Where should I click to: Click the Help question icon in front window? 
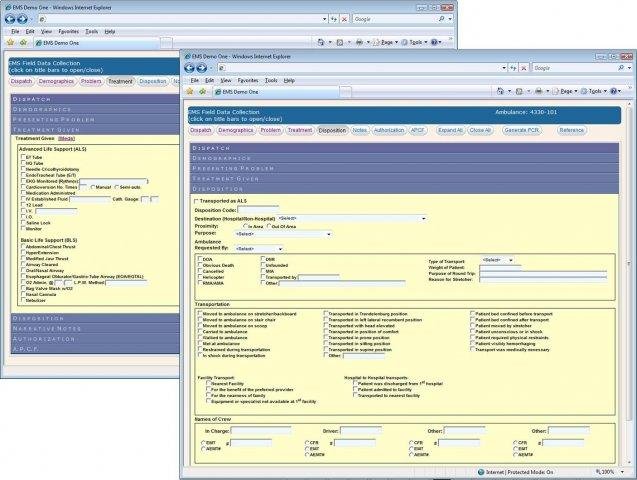click(613, 91)
